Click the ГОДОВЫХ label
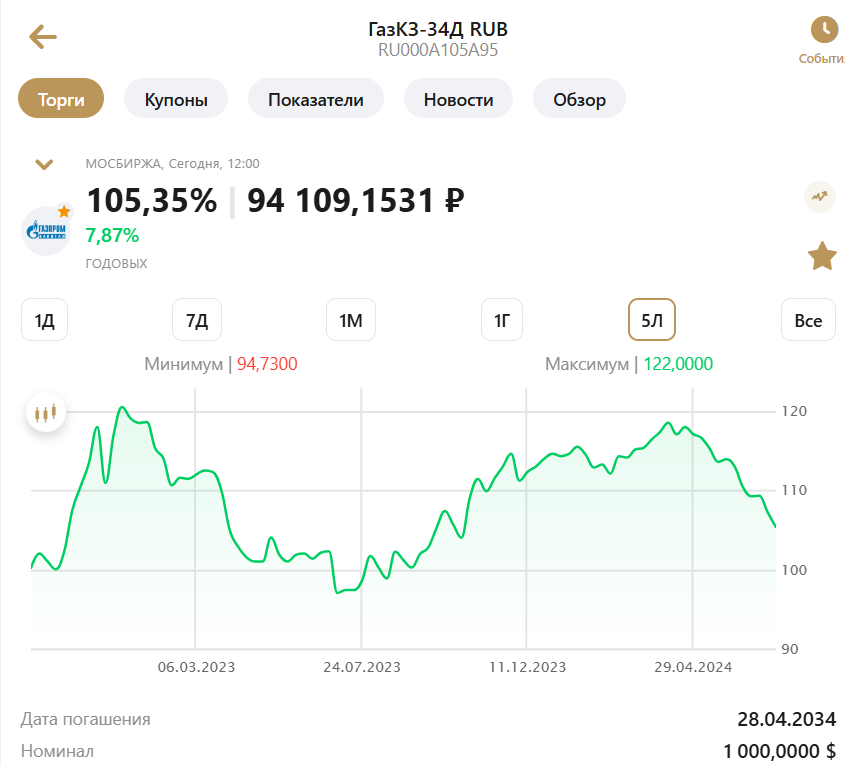The height and width of the screenshot is (765, 845). [x=116, y=263]
